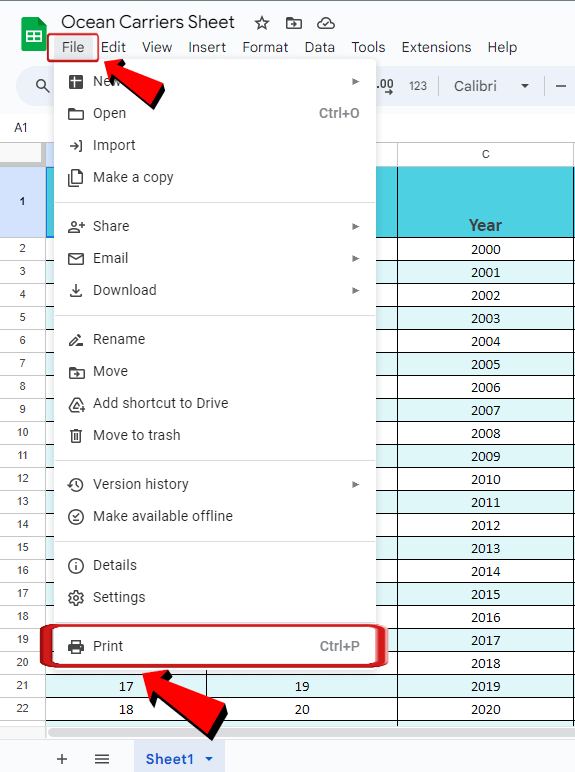Open the Google Sheets home logo
575x772 pixels.
pos(33,34)
